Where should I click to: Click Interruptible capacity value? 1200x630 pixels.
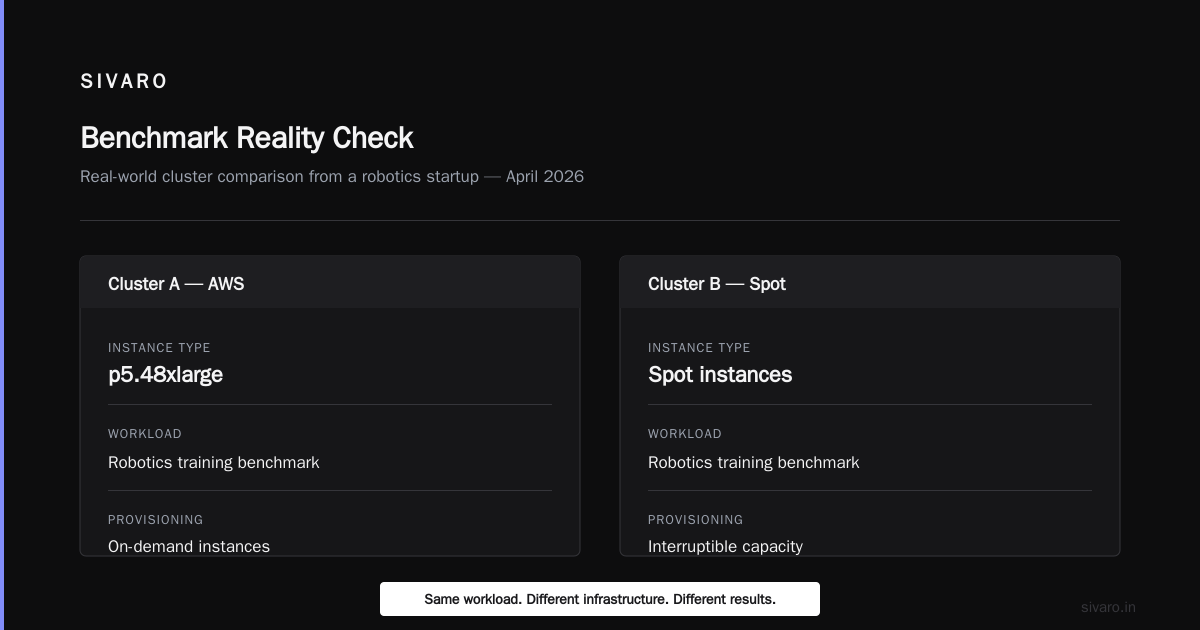pos(725,546)
